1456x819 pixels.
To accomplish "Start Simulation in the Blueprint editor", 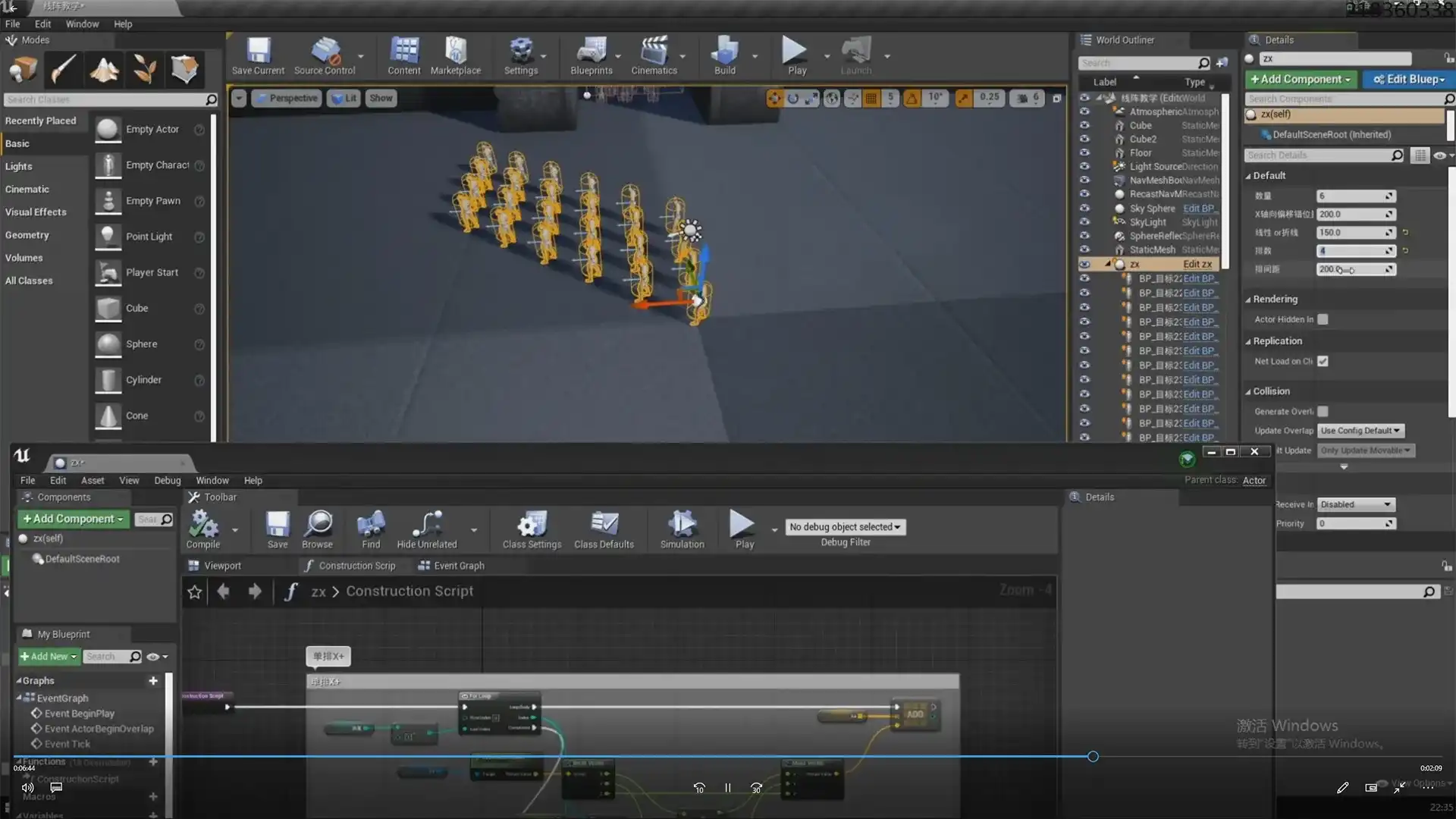I will click(681, 529).
